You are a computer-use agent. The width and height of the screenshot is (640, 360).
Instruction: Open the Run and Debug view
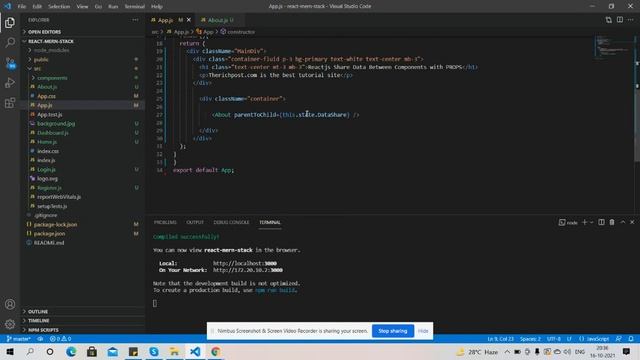[10, 83]
